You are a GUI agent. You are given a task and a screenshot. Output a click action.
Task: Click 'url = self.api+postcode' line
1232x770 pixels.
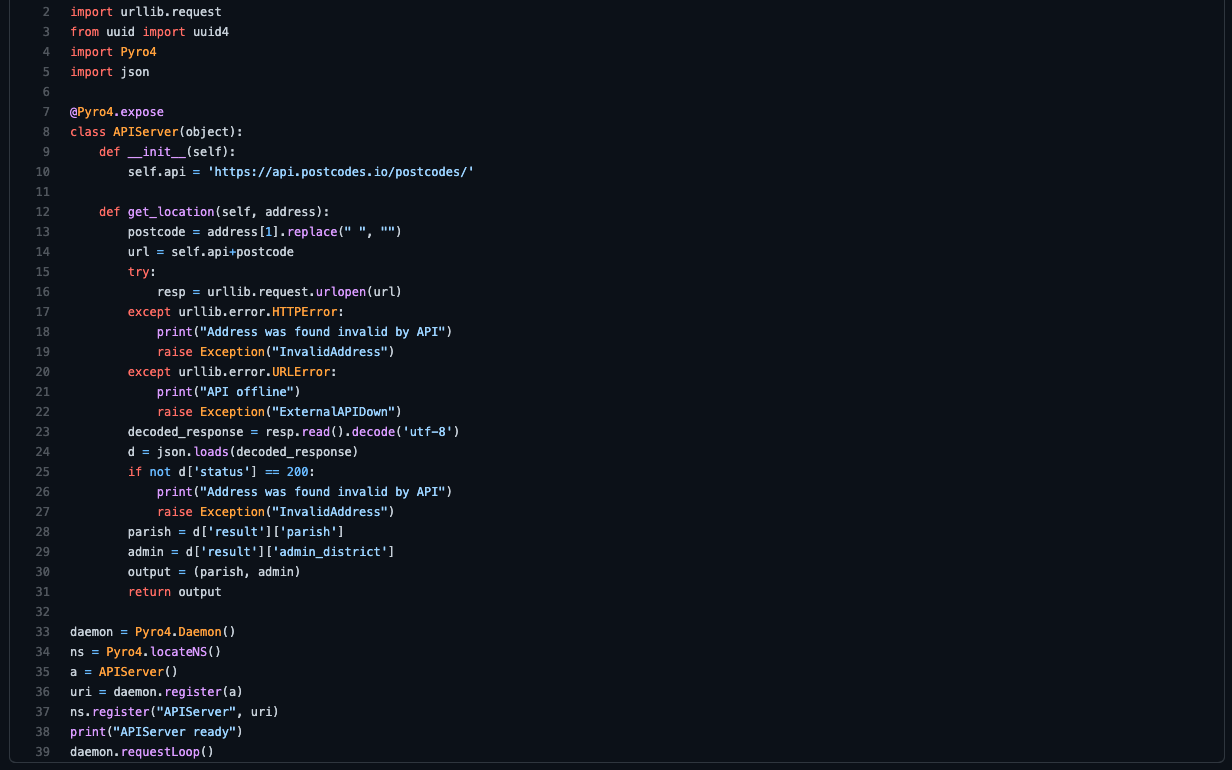211,252
